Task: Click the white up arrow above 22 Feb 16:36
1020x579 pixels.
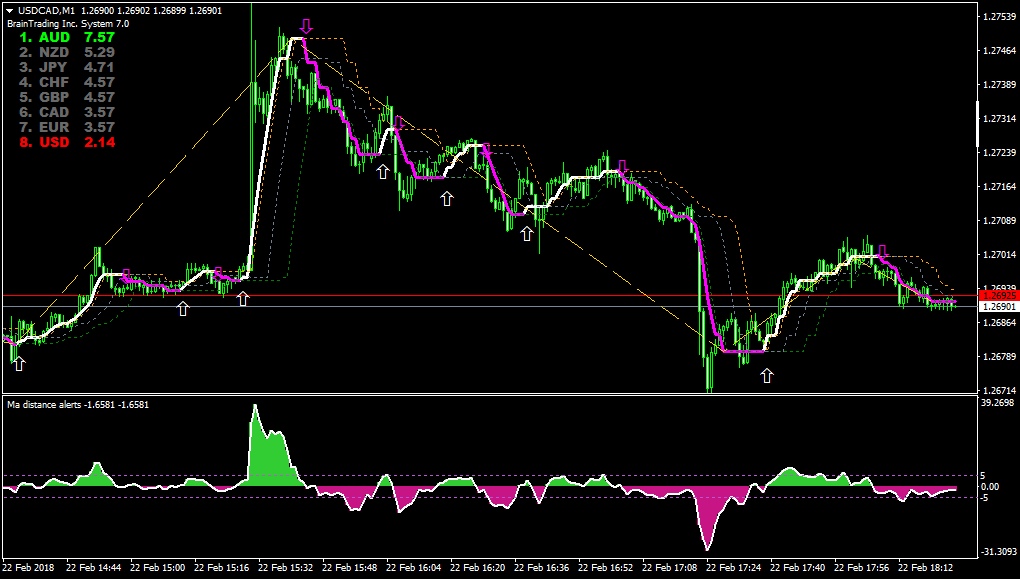Action: pyautogui.click(x=527, y=233)
